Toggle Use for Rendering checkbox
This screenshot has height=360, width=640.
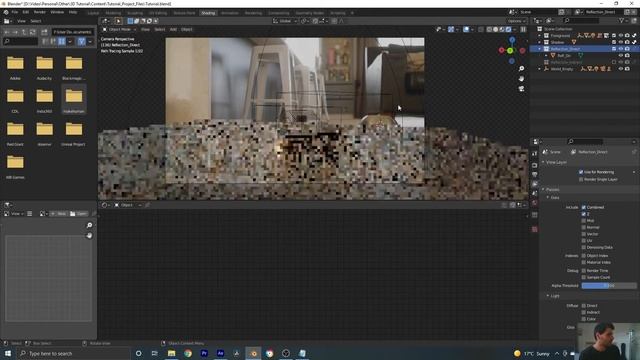pos(581,172)
